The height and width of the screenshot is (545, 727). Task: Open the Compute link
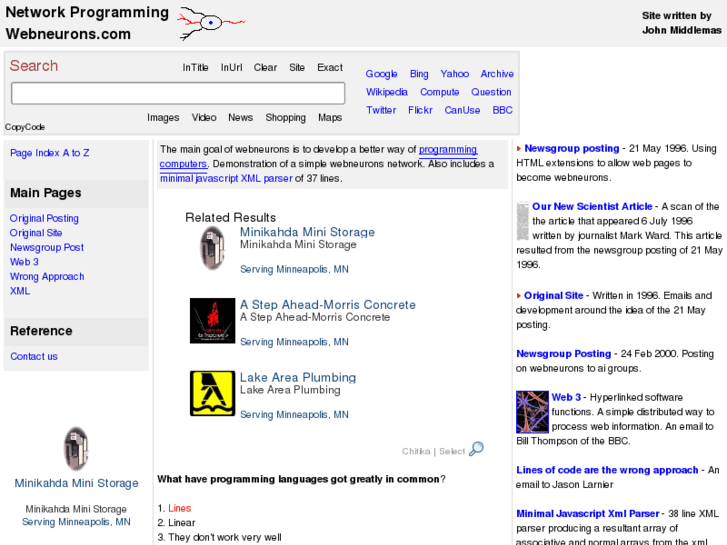(440, 92)
